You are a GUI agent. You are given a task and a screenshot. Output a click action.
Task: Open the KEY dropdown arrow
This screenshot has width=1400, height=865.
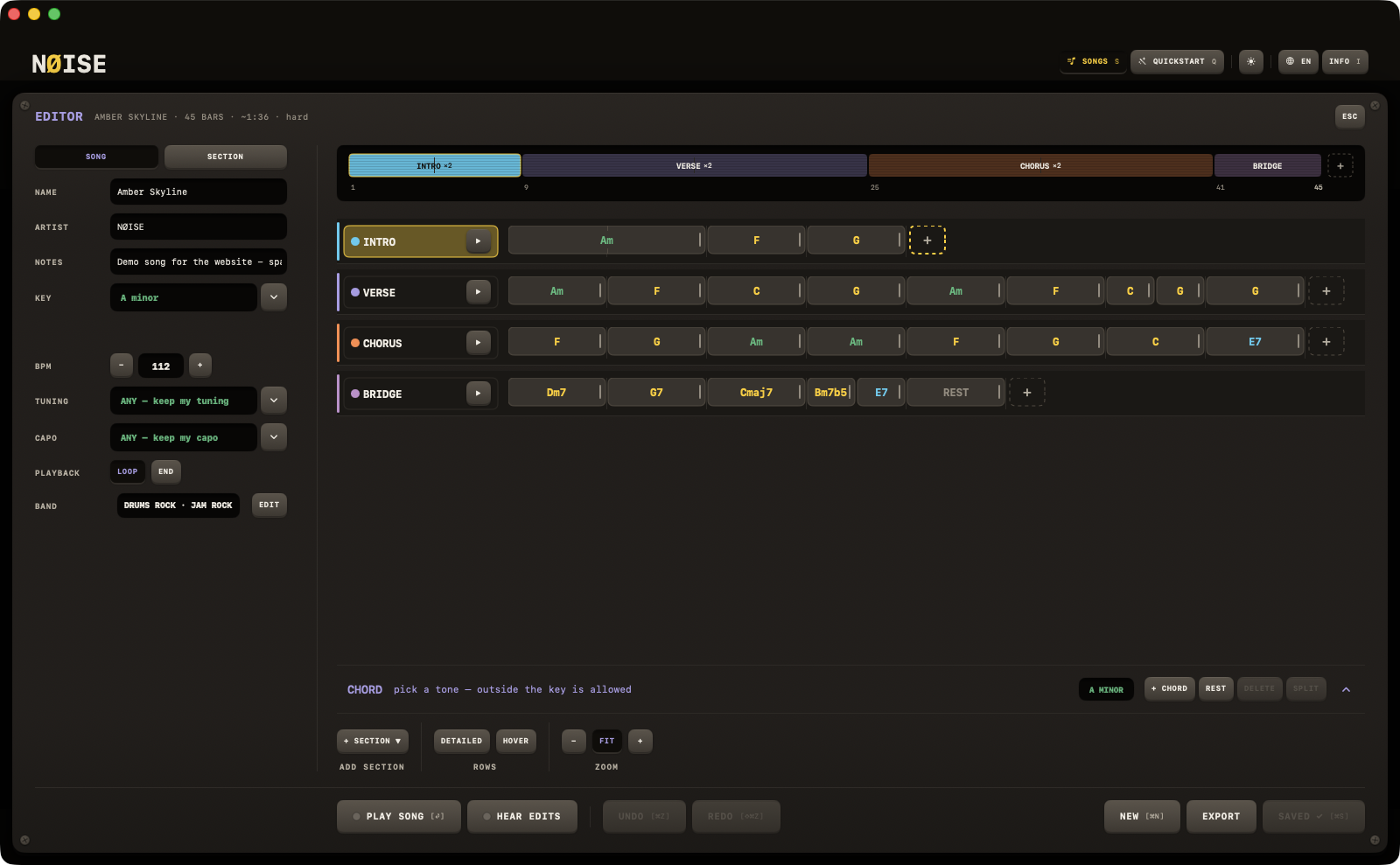(274, 297)
